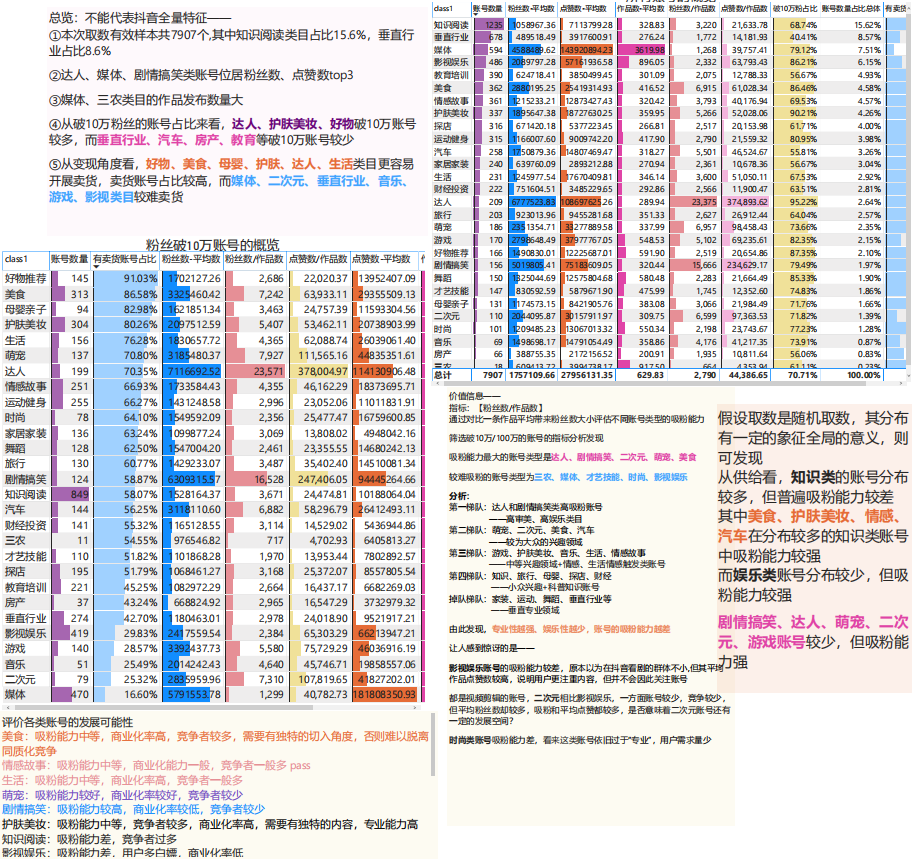Select 音乐 row in 粉丝破10万 table
This screenshot has height=868, width=912.
(x=212, y=664)
